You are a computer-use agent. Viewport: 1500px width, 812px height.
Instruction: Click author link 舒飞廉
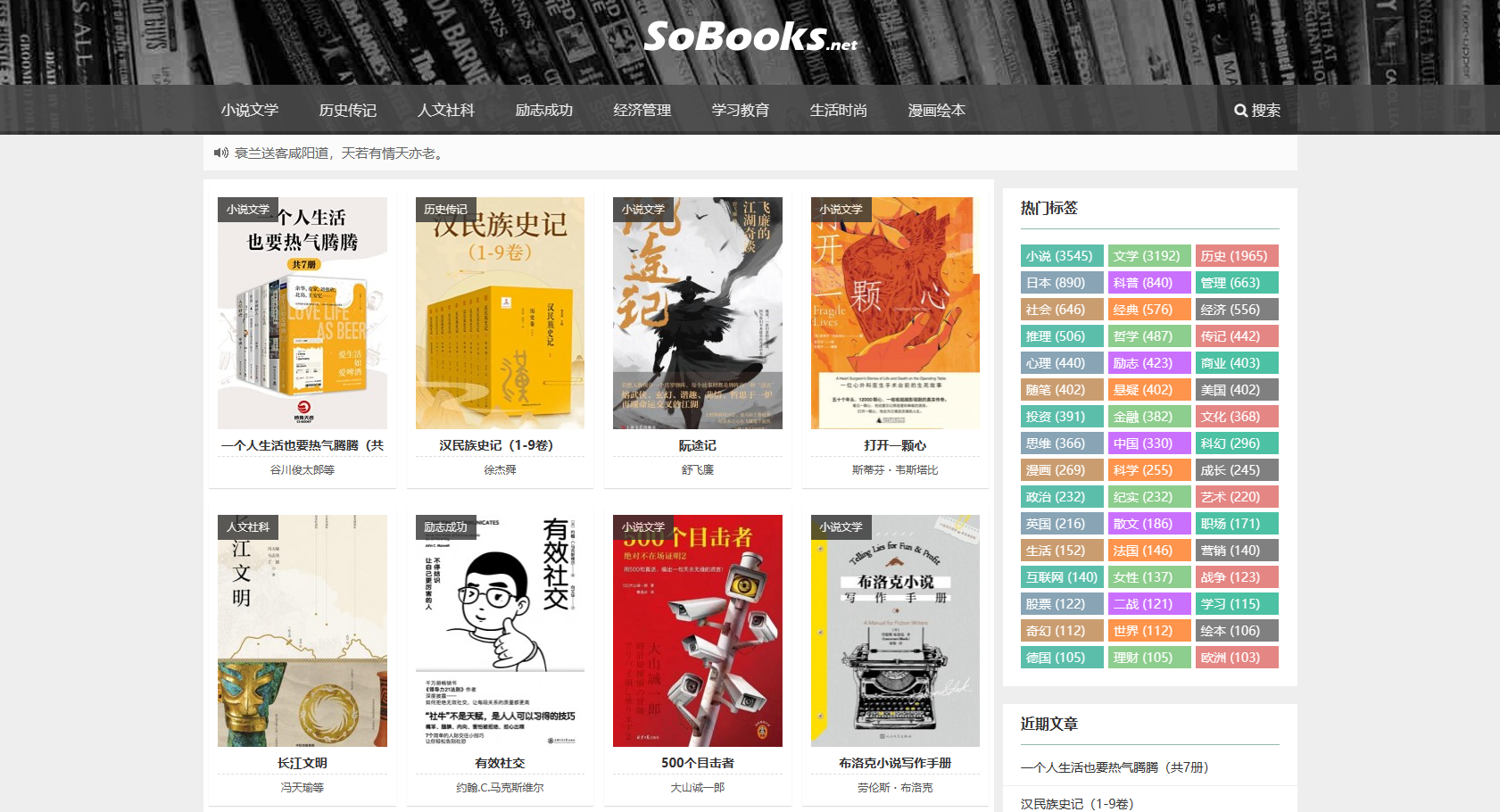coord(698,469)
